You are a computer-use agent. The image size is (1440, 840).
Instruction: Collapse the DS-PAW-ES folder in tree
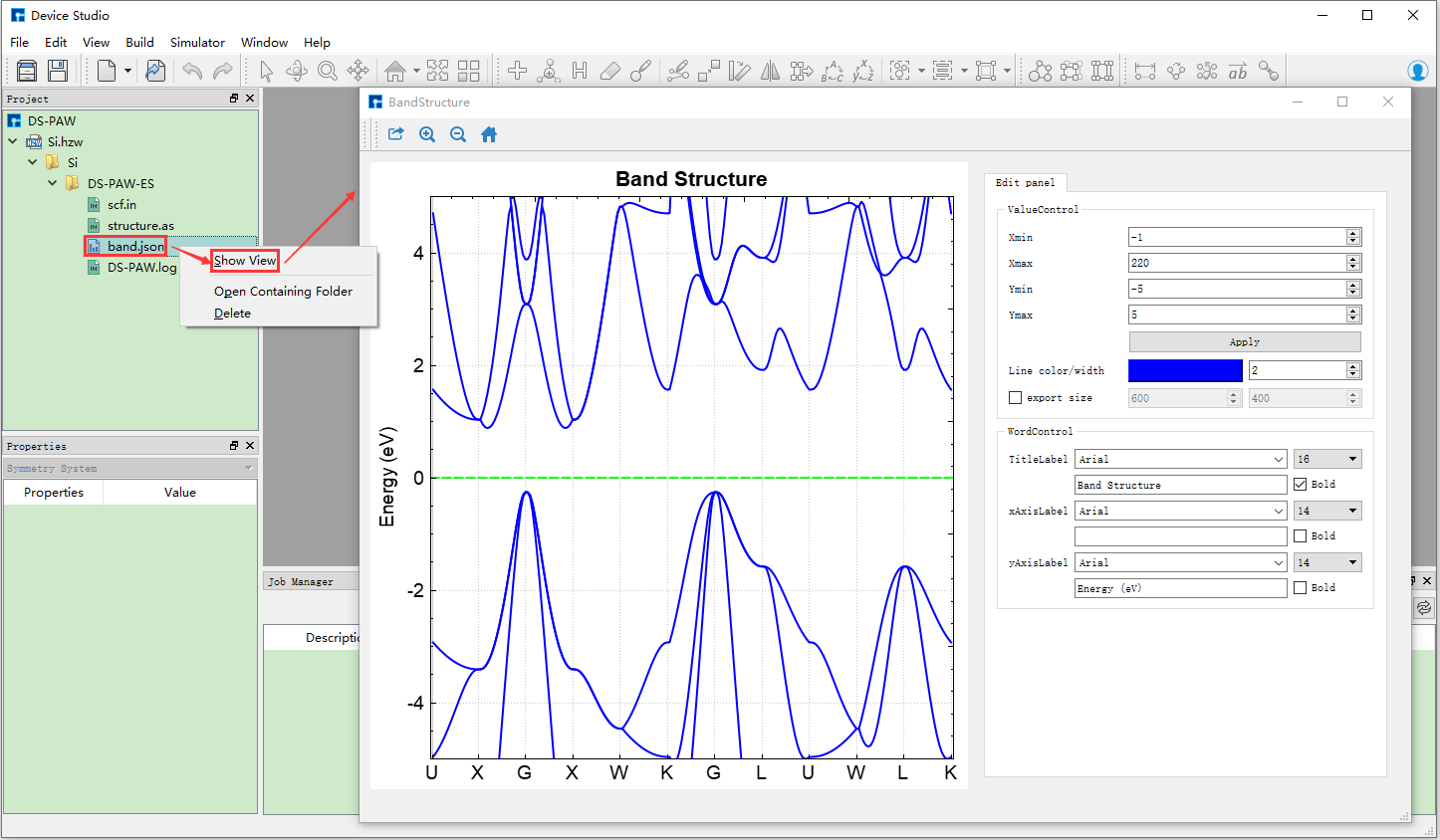tap(53, 183)
